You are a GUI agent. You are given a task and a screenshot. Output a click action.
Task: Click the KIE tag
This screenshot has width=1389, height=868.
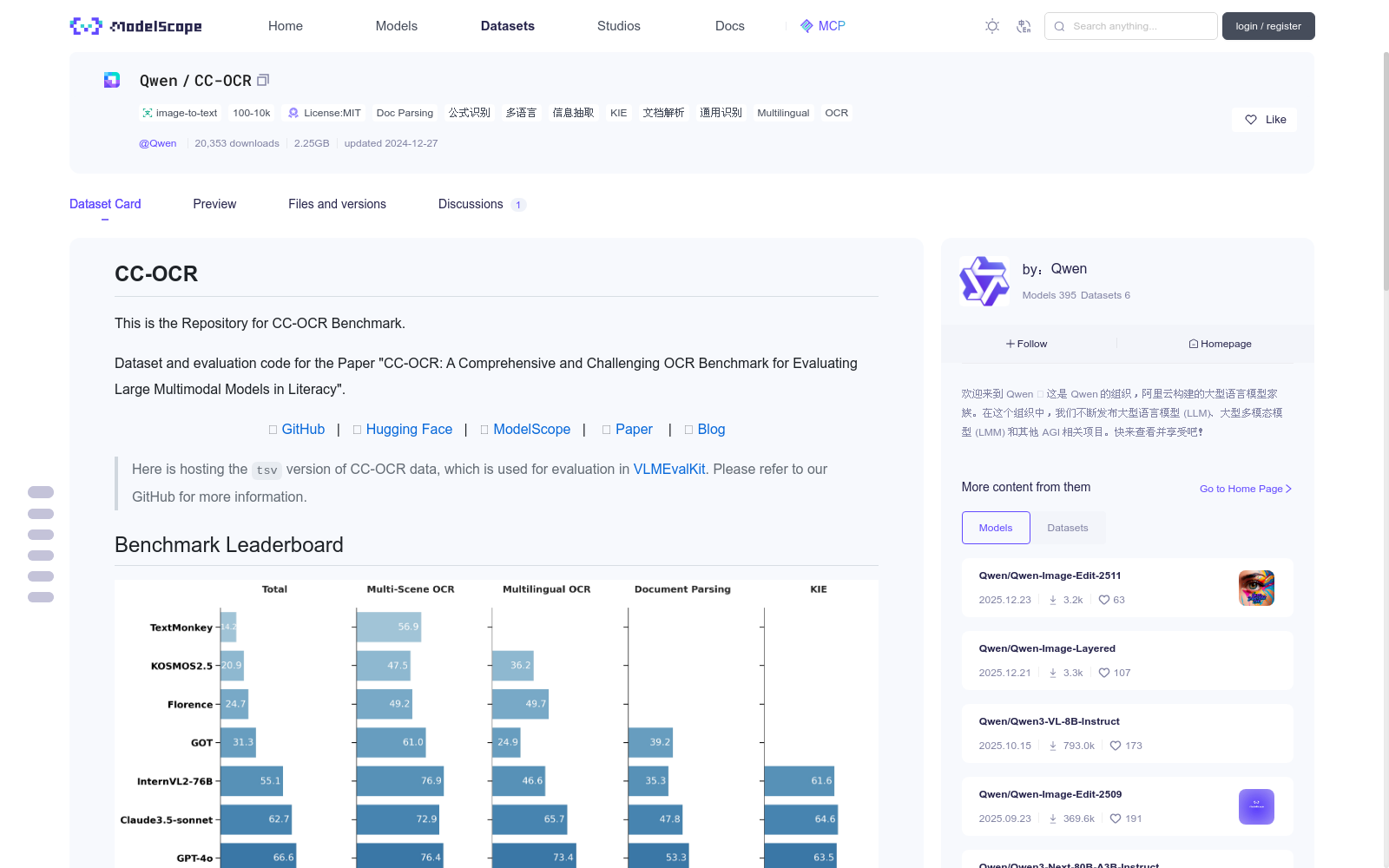[618, 113]
